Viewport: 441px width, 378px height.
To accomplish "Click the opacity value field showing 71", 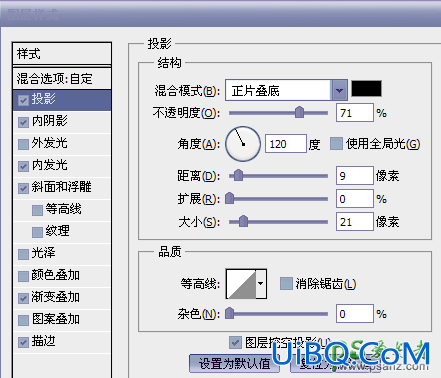I will 355,113.
